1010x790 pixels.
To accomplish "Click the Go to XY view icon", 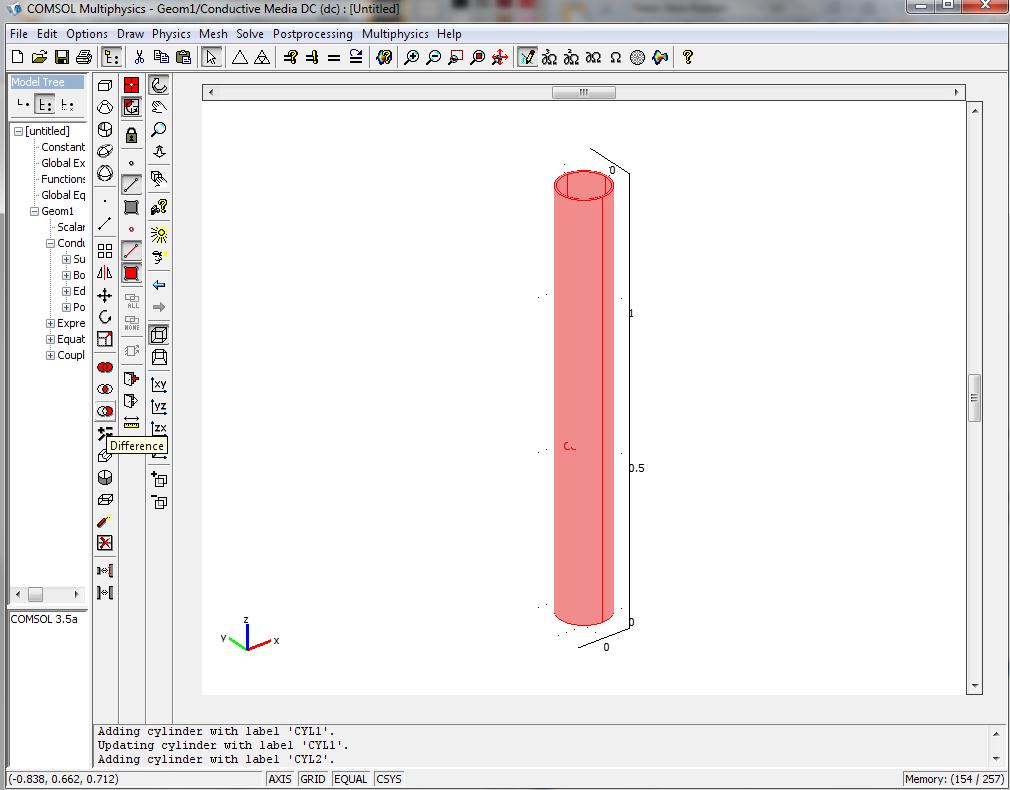I will tap(159, 384).
